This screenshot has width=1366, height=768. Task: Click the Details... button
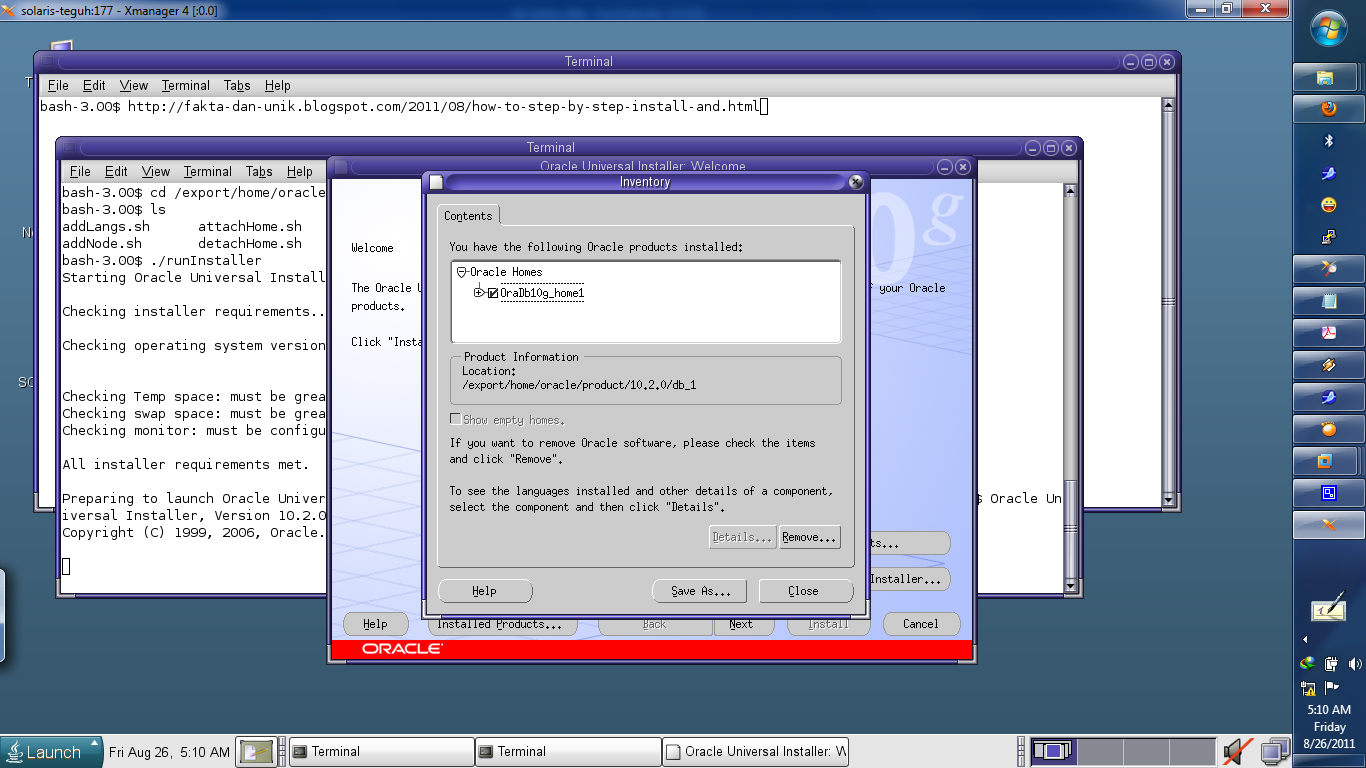click(x=742, y=537)
